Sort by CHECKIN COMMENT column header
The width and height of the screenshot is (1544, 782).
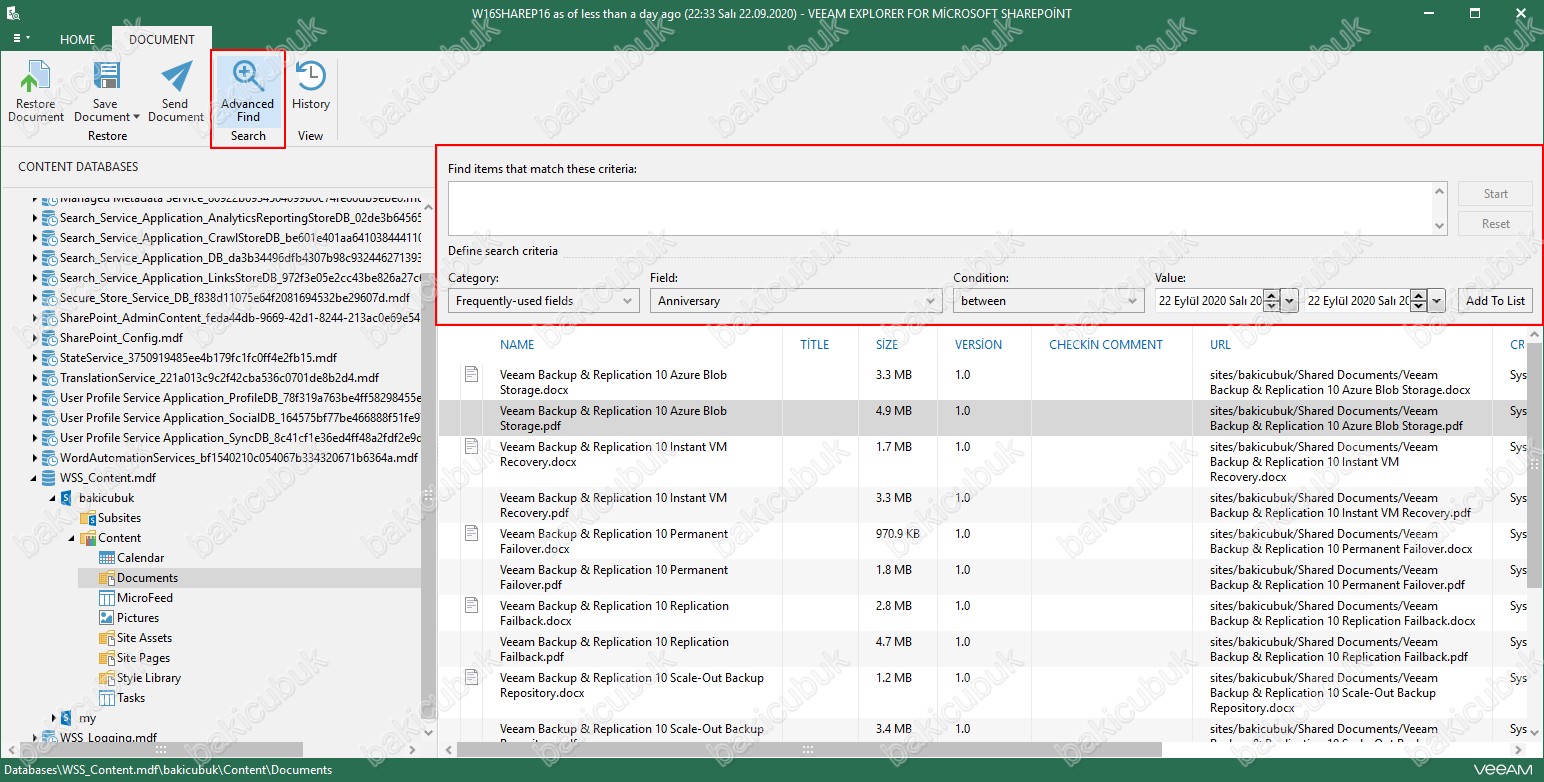tap(1105, 344)
